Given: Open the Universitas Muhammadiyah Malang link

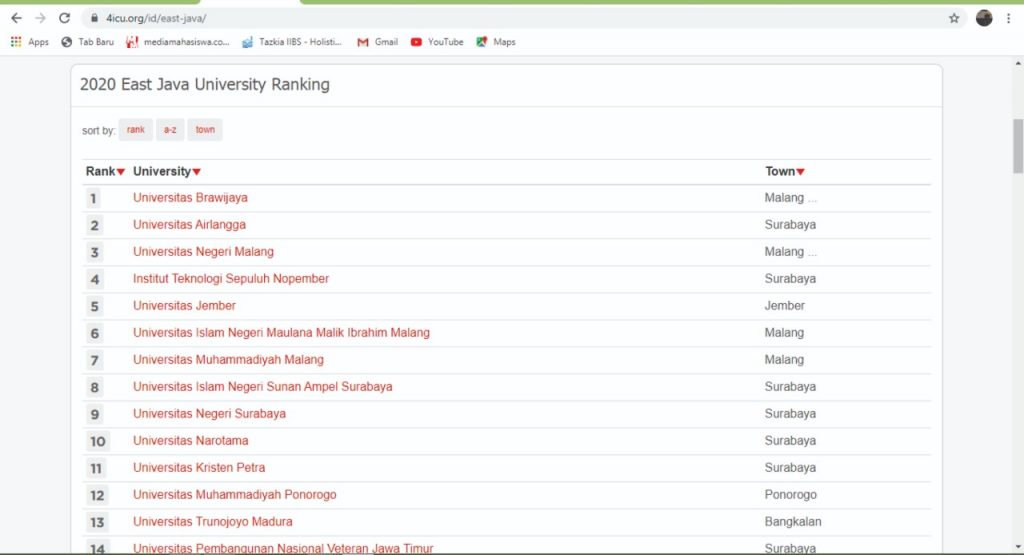Looking at the screenshot, I should (x=228, y=360).
